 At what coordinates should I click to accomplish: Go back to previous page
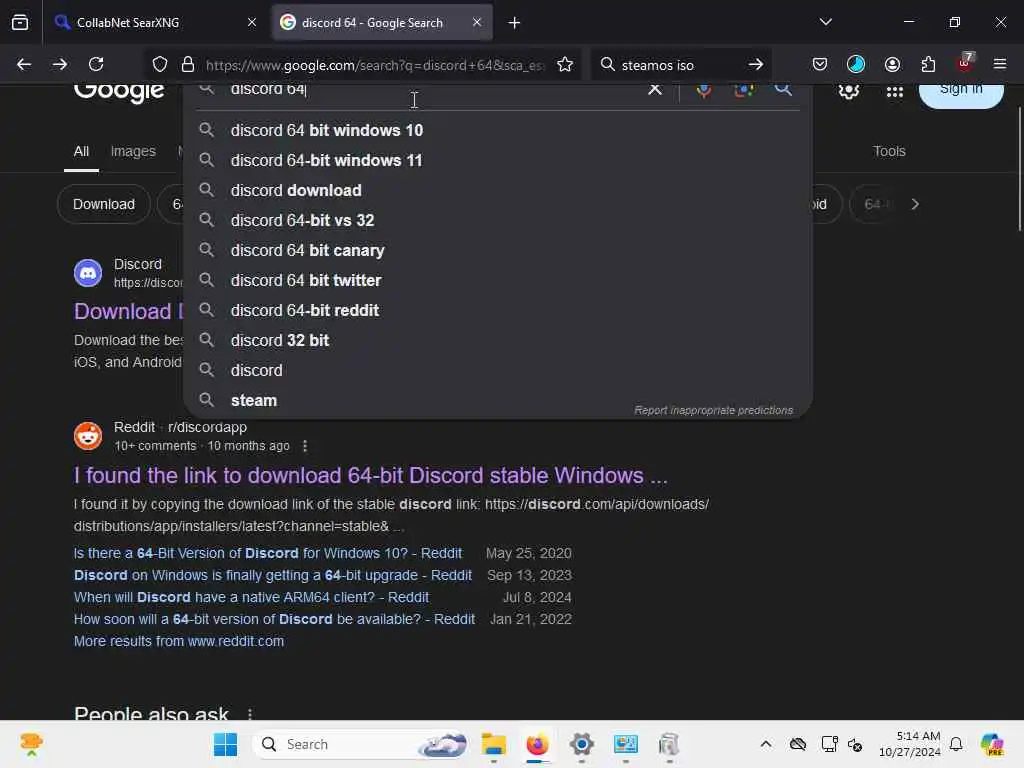coord(24,64)
